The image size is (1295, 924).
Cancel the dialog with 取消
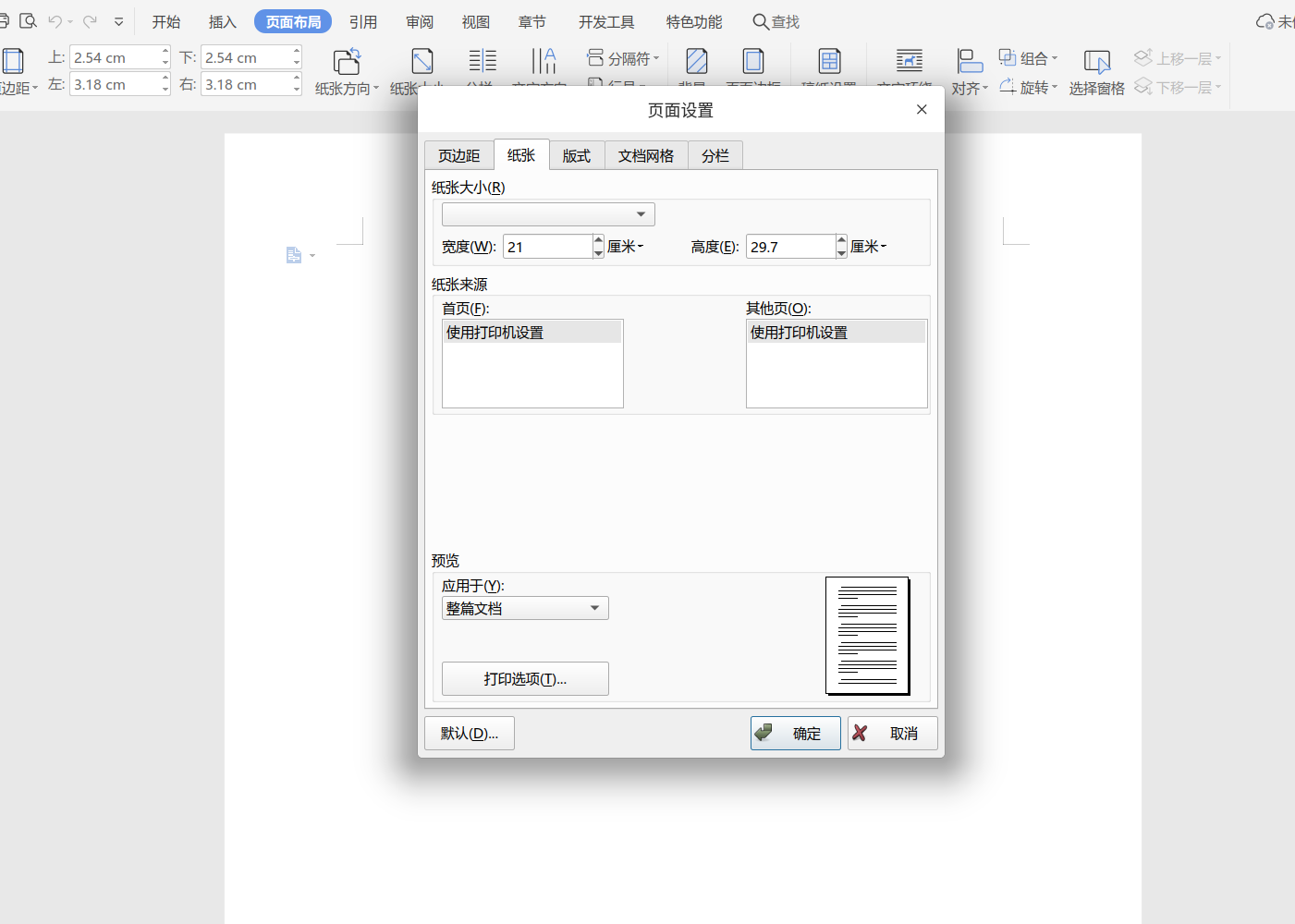(893, 734)
